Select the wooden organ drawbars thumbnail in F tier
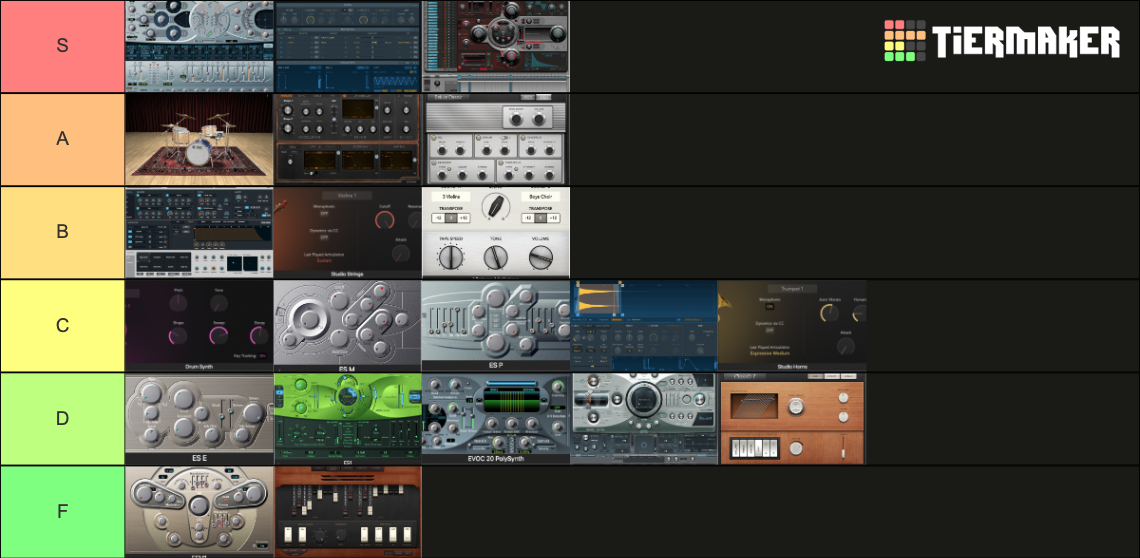1140x558 pixels. tap(348, 511)
